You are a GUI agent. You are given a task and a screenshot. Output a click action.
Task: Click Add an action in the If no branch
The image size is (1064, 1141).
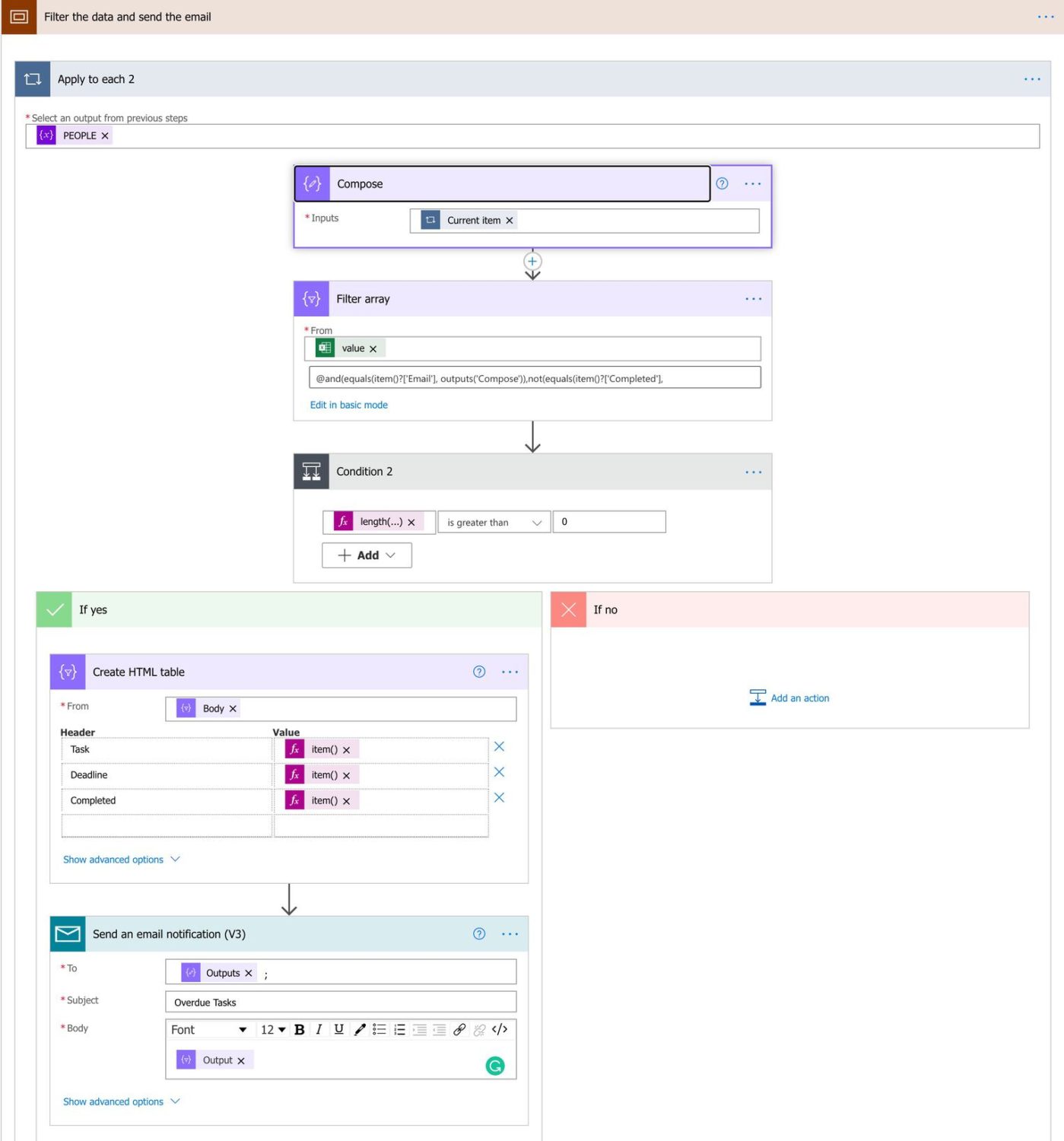pos(799,698)
